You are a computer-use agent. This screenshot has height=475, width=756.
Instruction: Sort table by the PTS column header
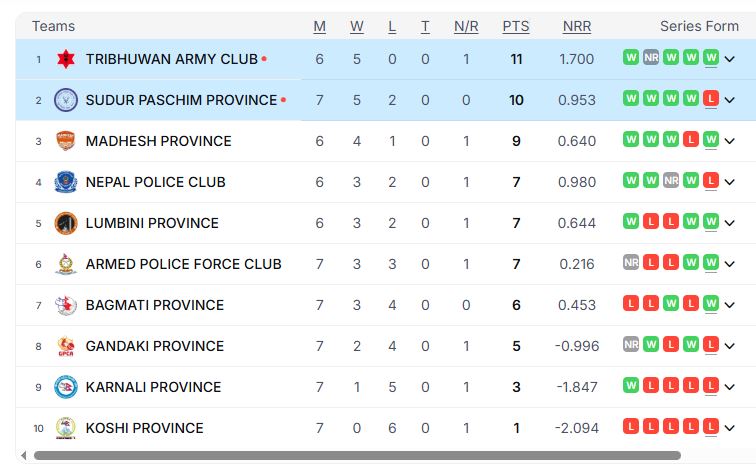pyautogui.click(x=516, y=26)
